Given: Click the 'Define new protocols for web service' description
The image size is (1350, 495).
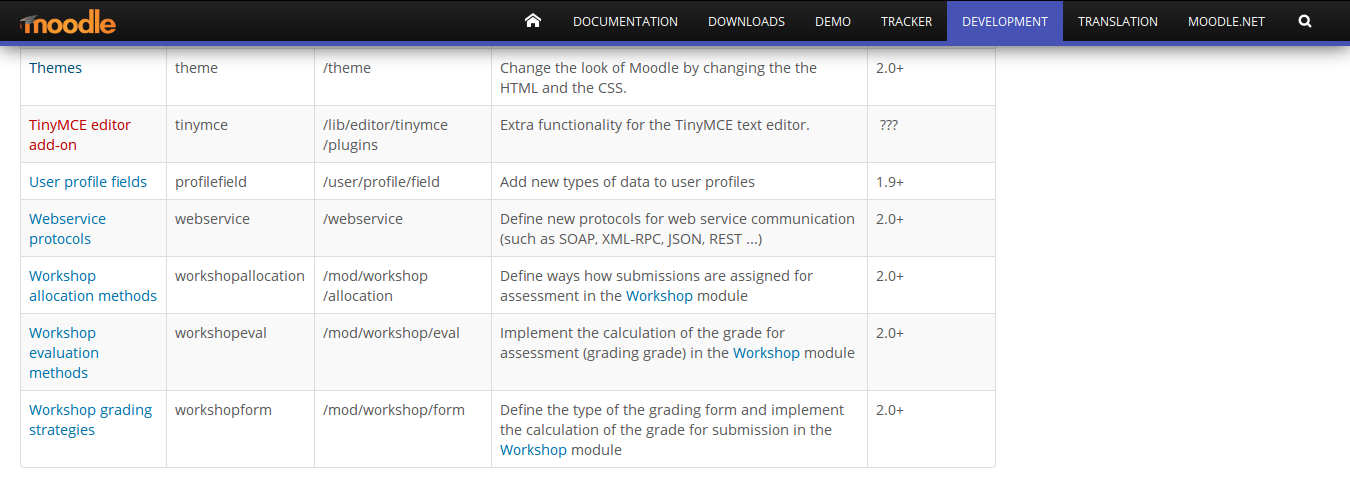Looking at the screenshot, I should pyautogui.click(x=679, y=228).
